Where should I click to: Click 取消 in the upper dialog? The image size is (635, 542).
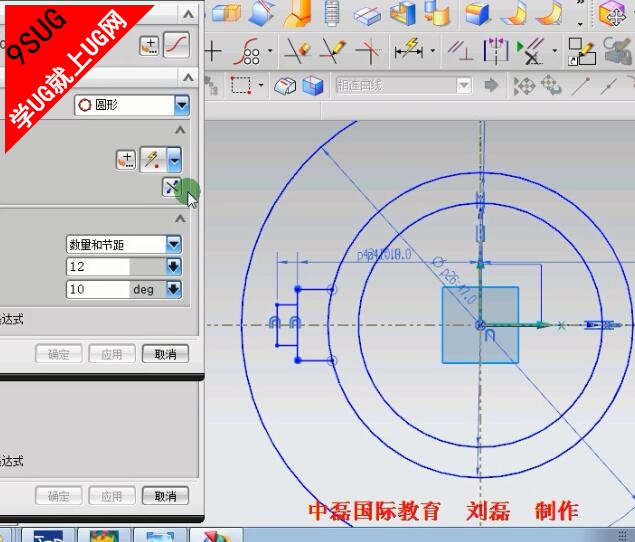165,354
